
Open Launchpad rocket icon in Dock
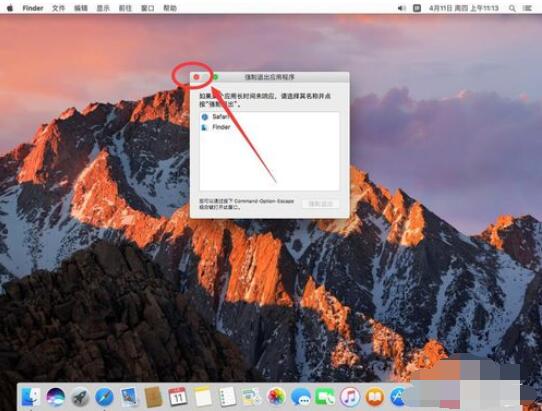point(80,397)
